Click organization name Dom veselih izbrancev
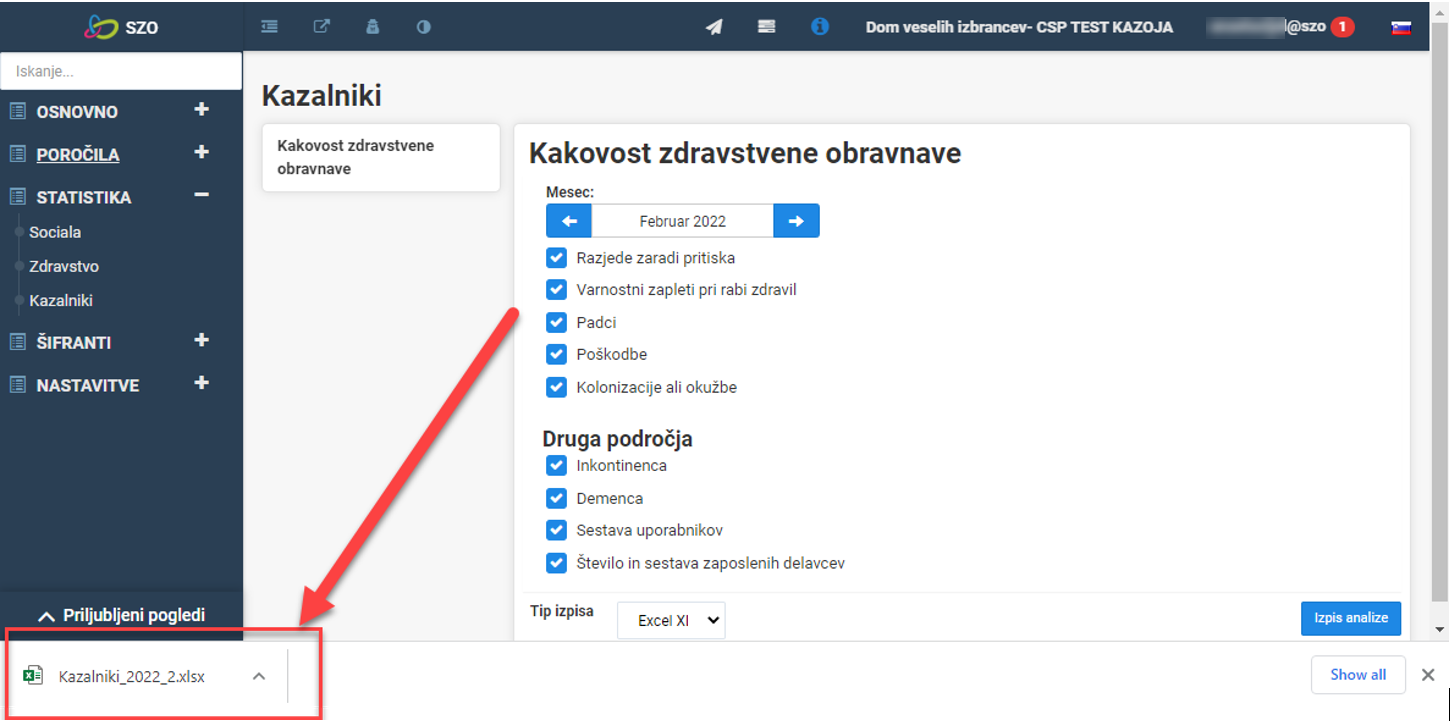The image size is (1451, 725). pyautogui.click(x=1019, y=27)
